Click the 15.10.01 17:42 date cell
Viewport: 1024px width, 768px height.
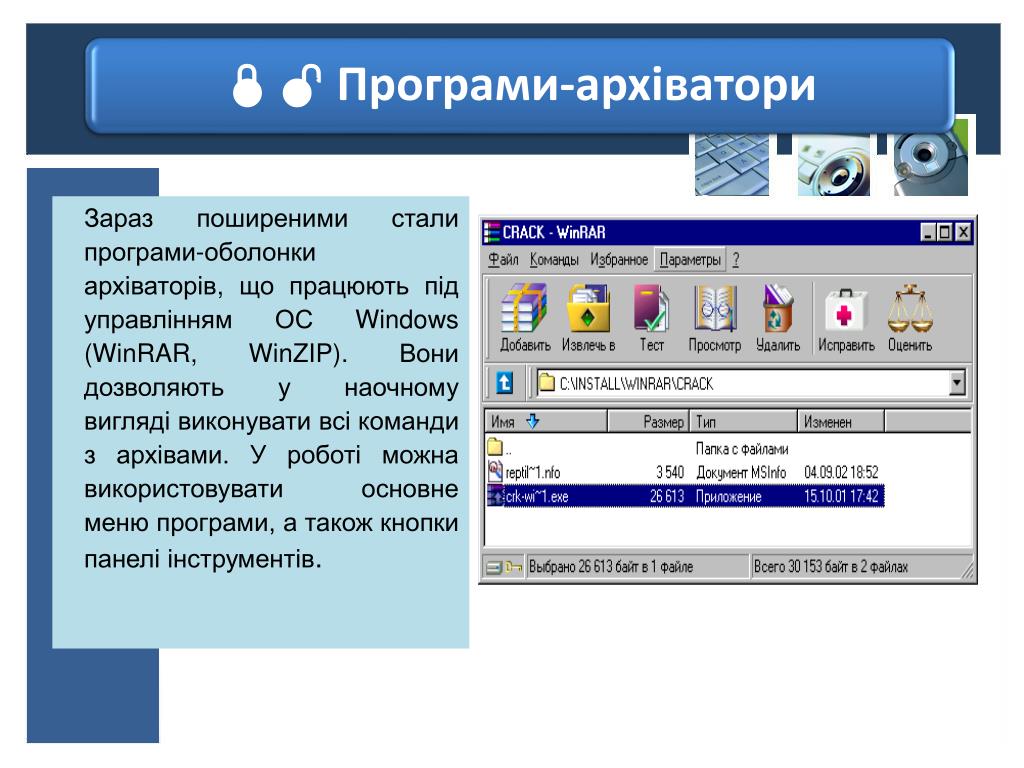(841, 496)
